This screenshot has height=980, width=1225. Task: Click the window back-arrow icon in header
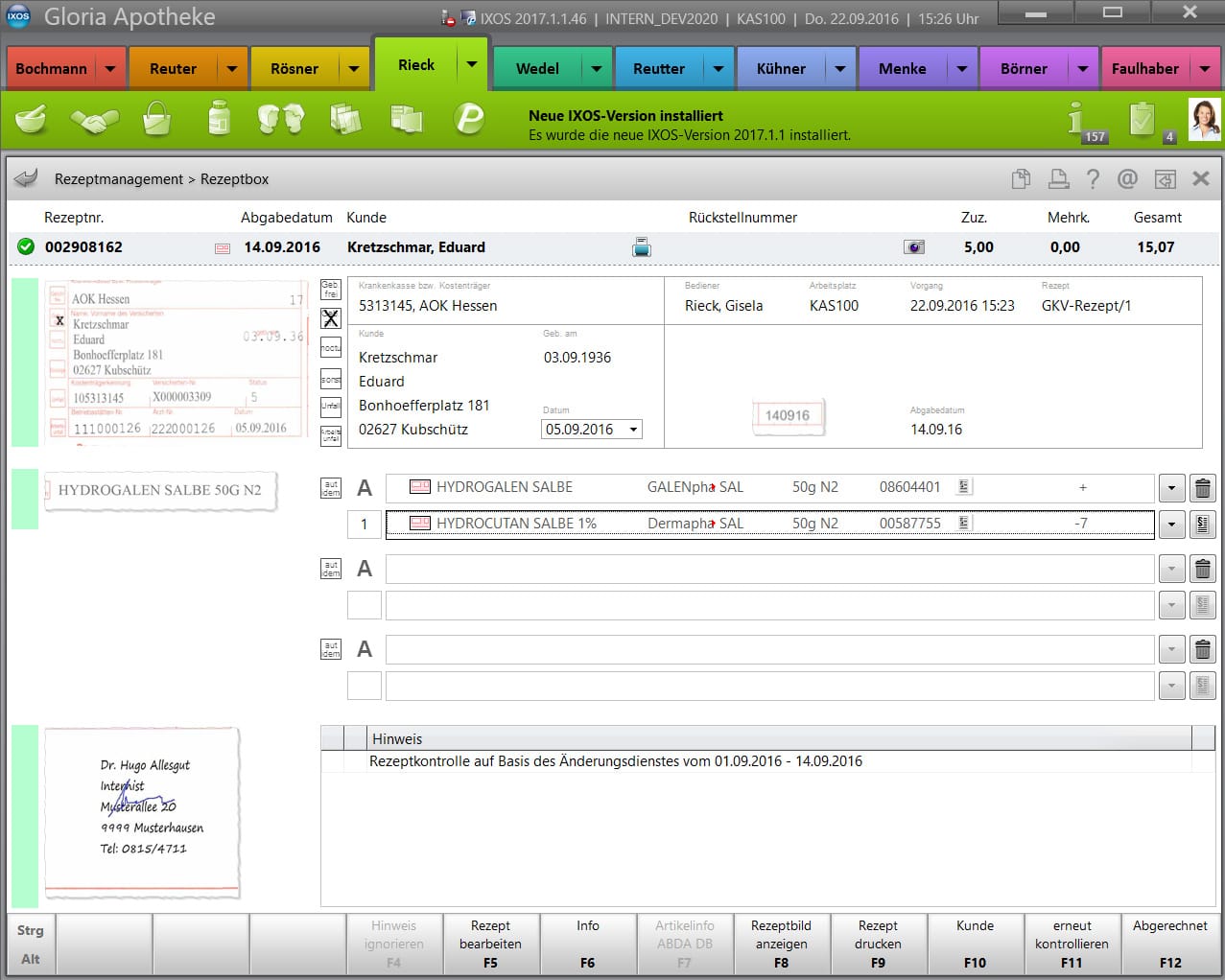(1165, 178)
